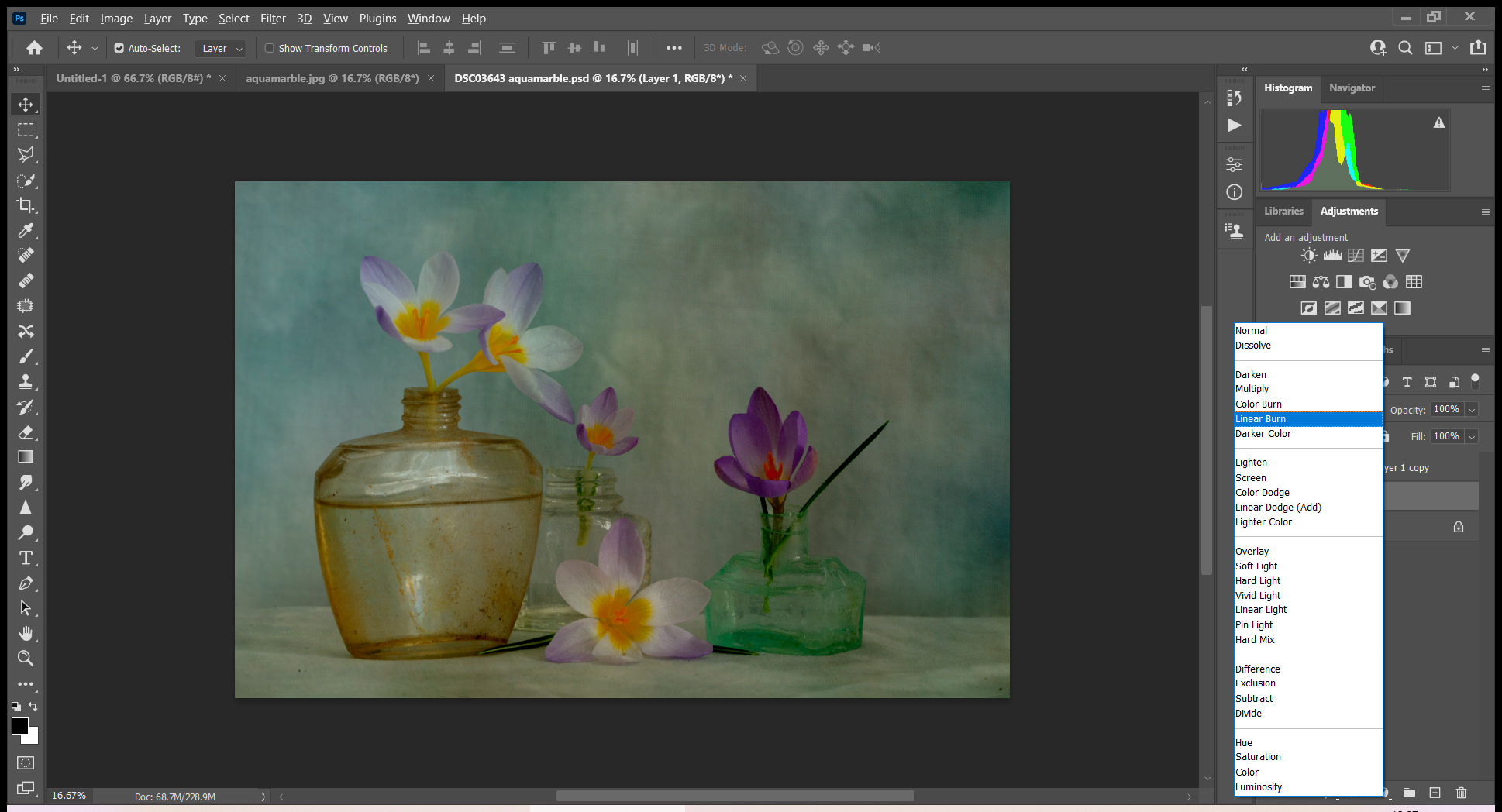Open the Filter menu
The image size is (1502, 812).
(273, 18)
